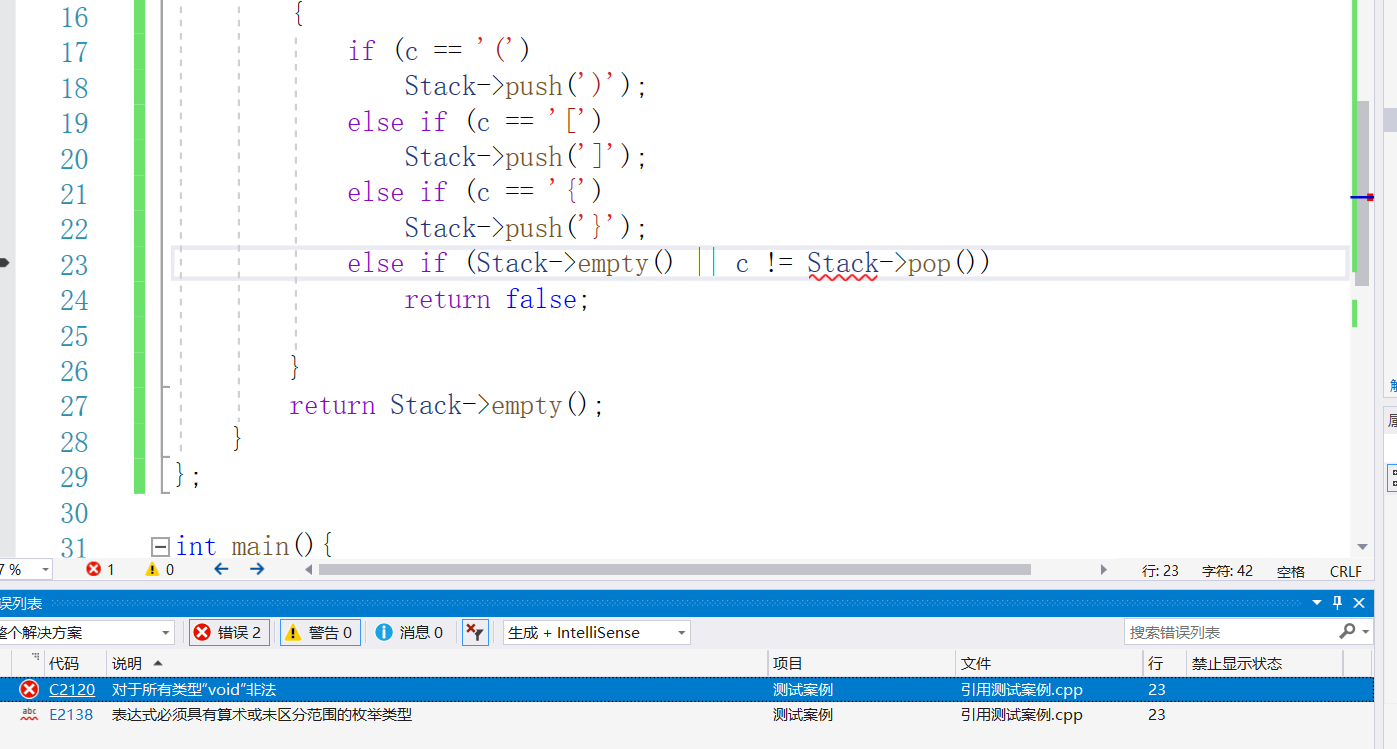Screen dimensions: 1397x749
Task: Toggle the Errors 2 filter button
Action: click(x=228, y=632)
